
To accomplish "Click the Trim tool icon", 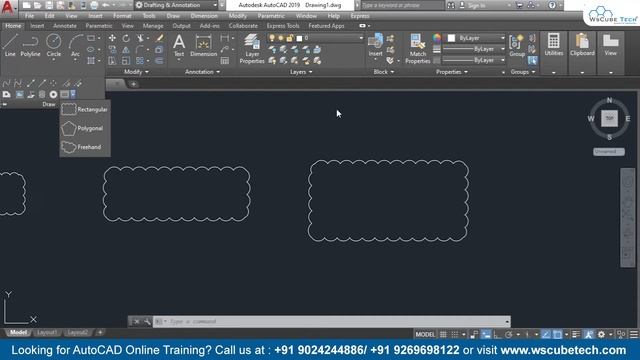I will point(140,38).
